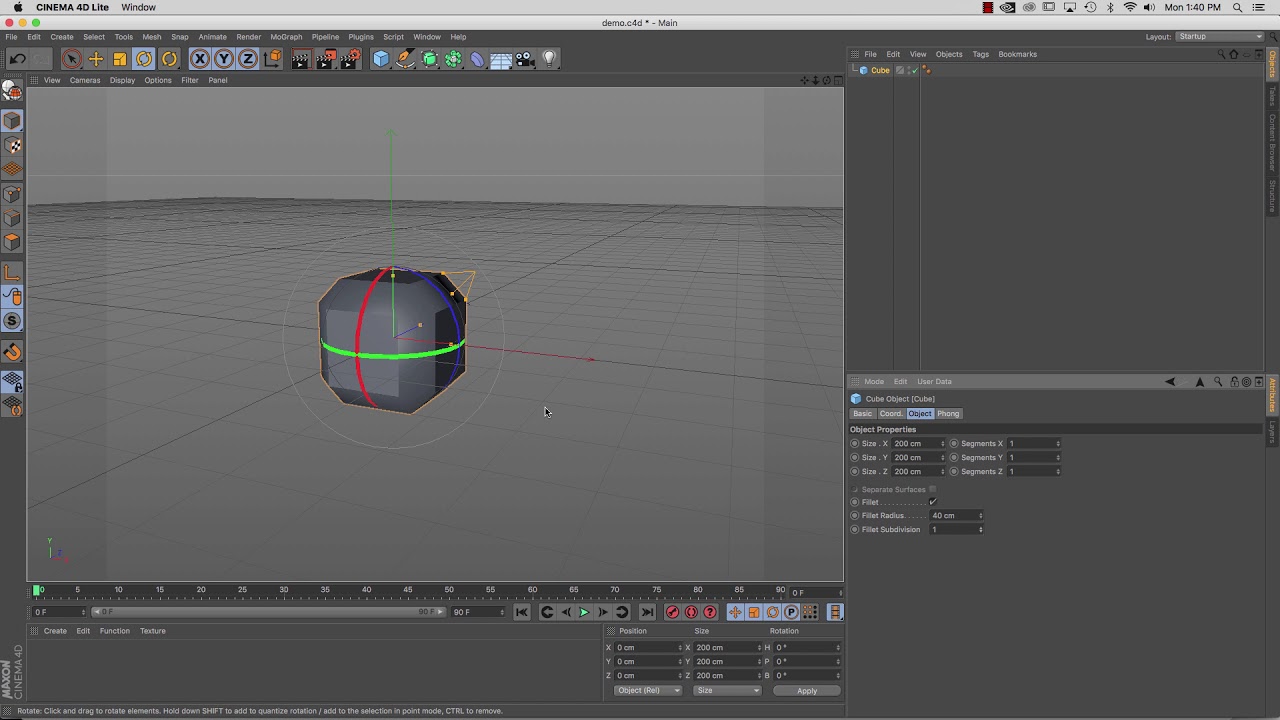Screen dimensions: 1280x720
Task: Click the Apply button
Action: pyautogui.click(x=807, y=691)
